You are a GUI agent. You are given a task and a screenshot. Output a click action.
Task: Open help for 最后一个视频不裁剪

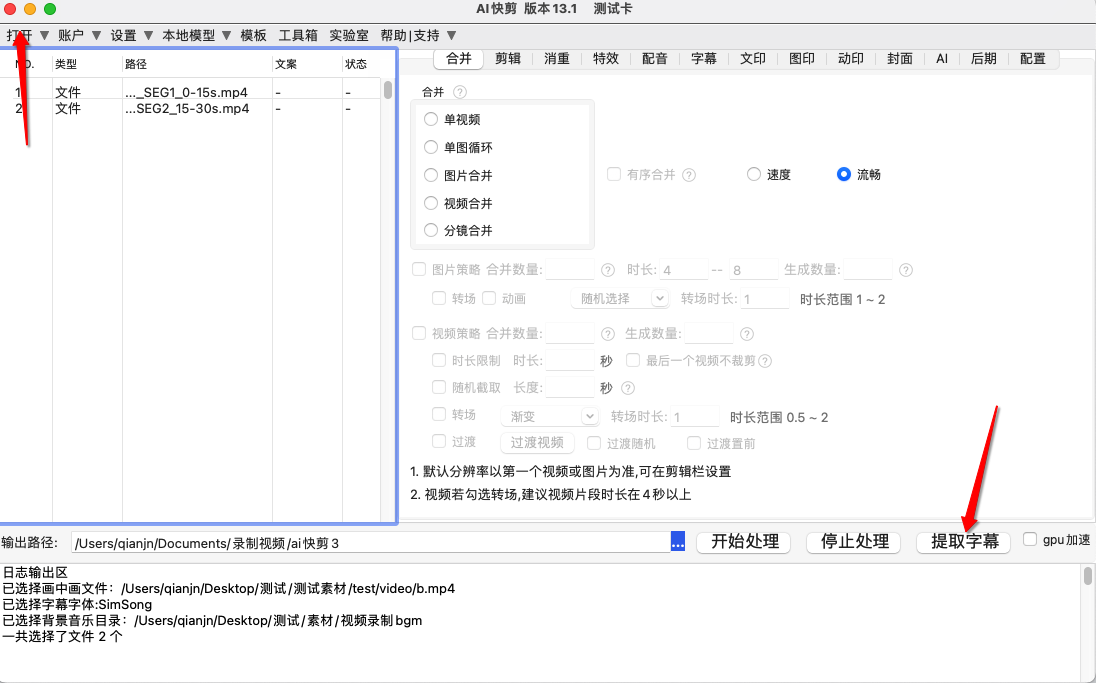click(765, 361)
